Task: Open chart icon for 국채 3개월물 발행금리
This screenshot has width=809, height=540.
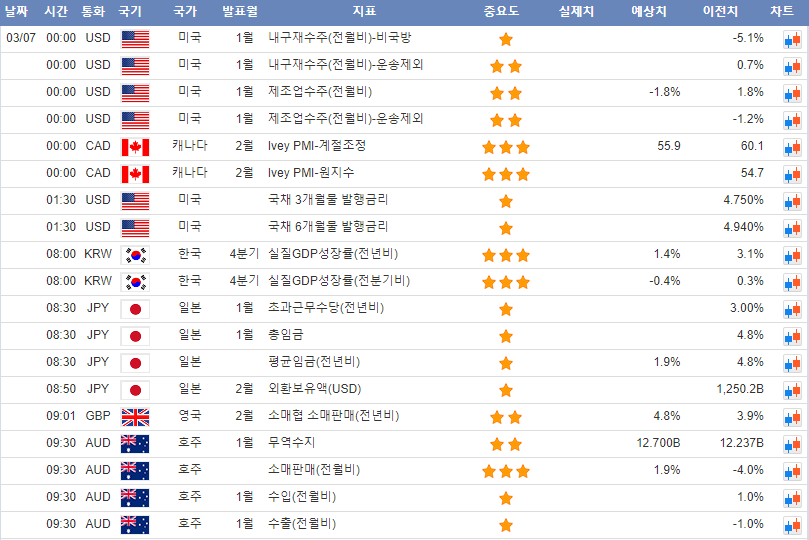Action: [x=791, y=201]
